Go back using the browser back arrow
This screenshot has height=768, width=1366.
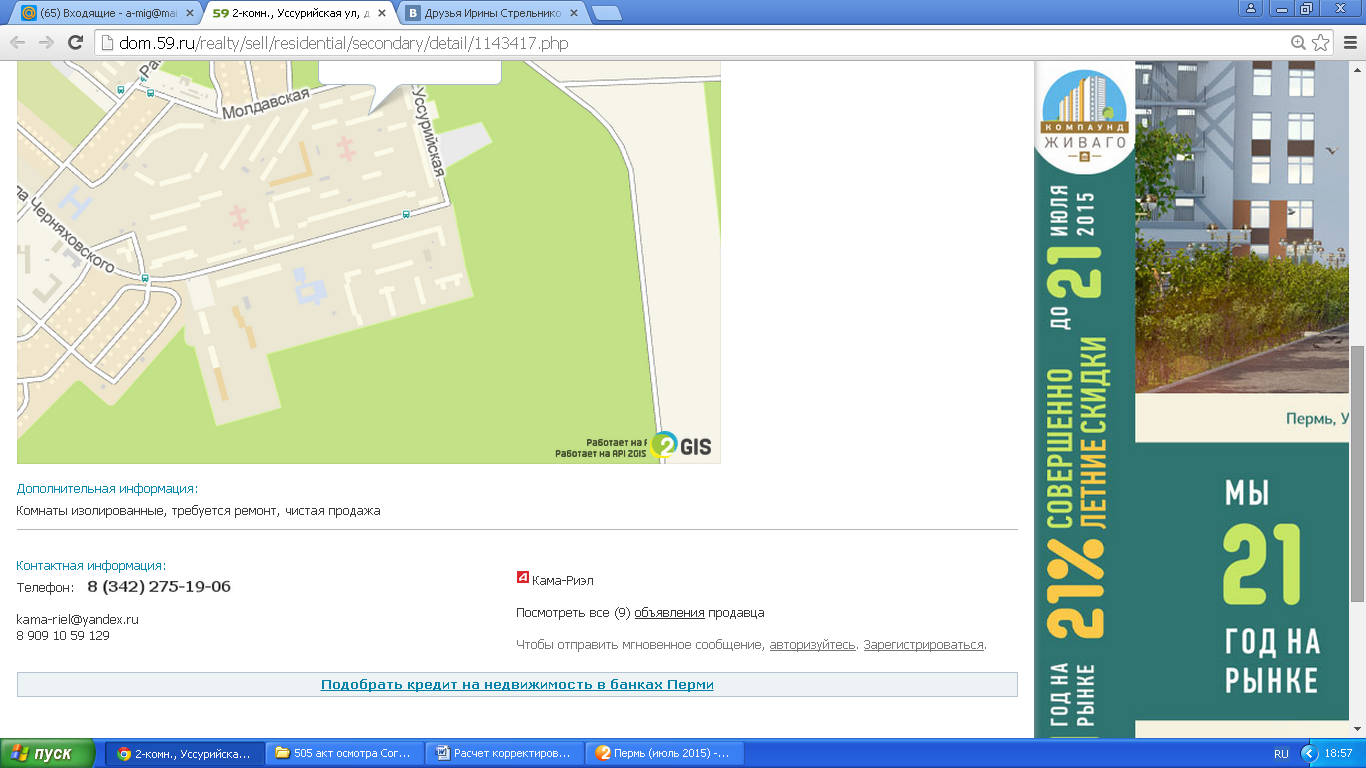[17, 42]
